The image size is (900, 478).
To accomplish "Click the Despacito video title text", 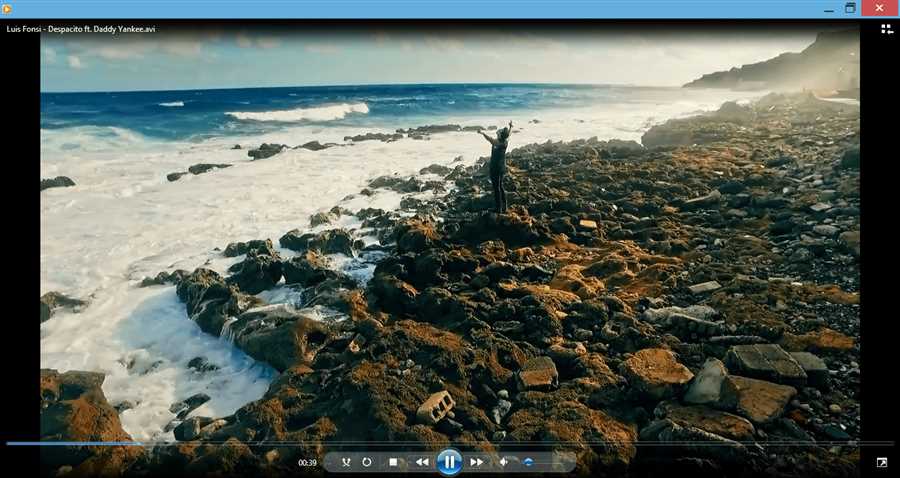I will 80,29.
